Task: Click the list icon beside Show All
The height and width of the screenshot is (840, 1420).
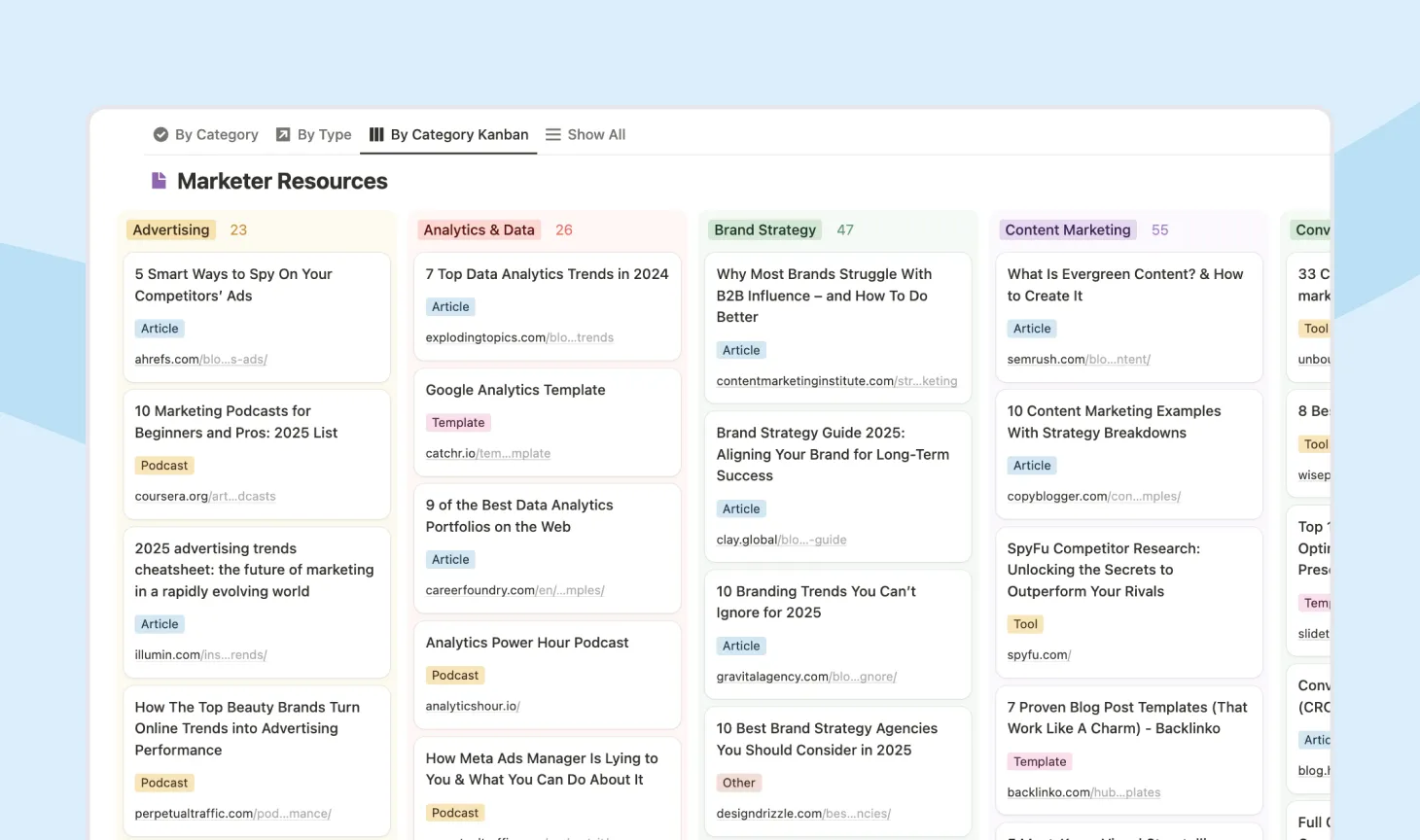Action: tap(552, 134)
